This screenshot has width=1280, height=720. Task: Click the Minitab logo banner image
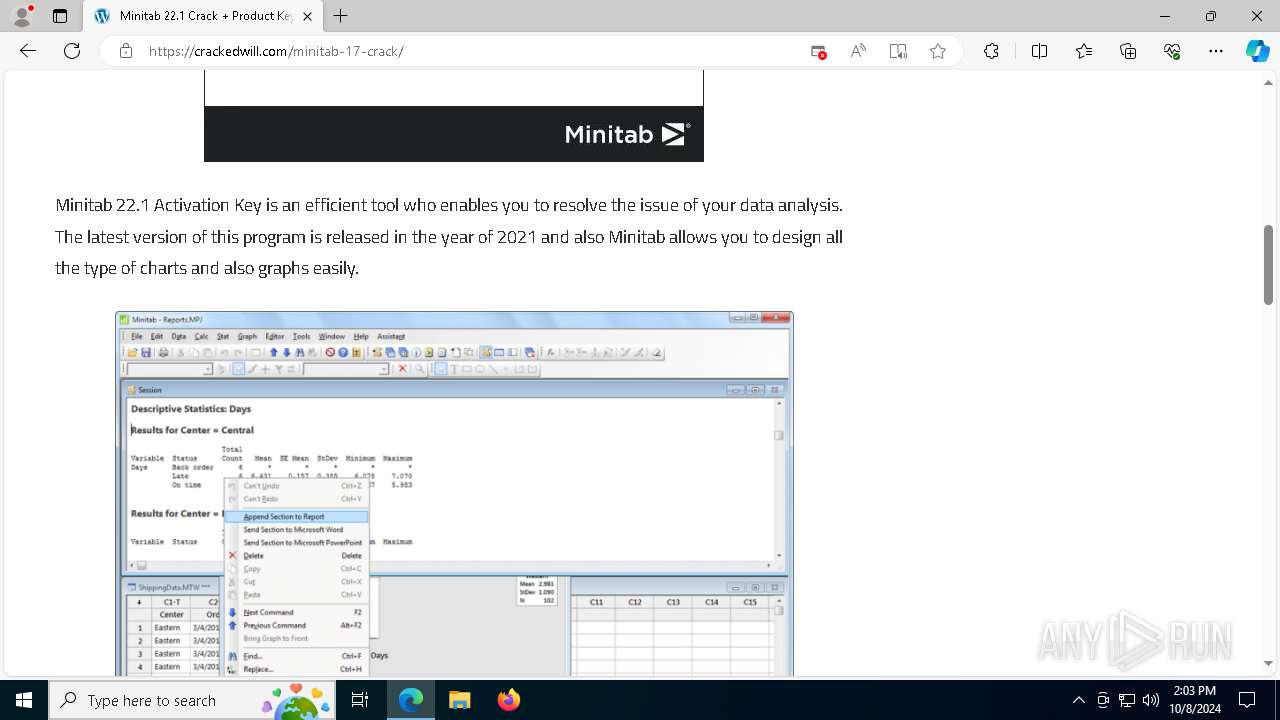tap(454, 116)
